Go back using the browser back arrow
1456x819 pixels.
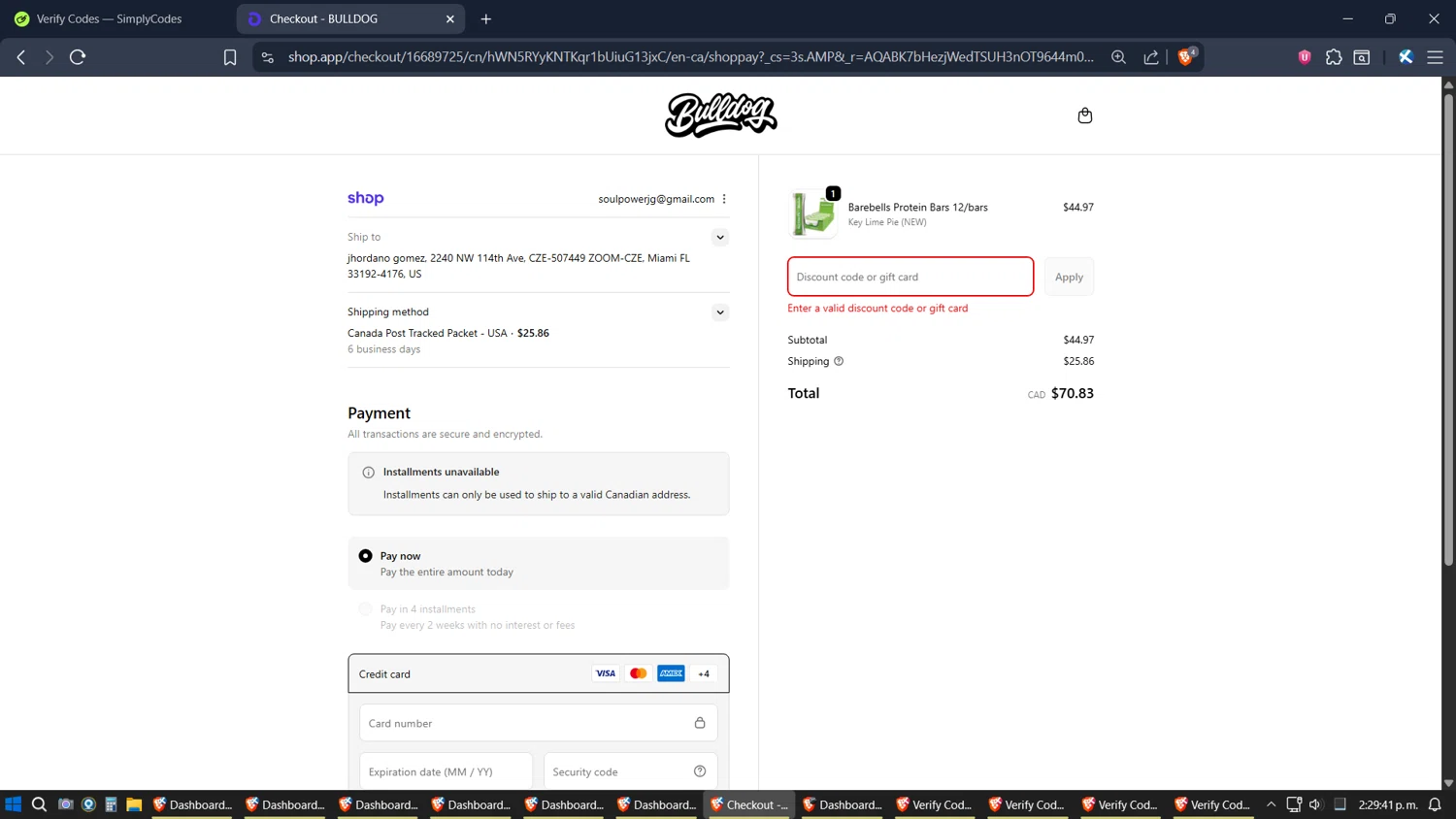[21, 57]
